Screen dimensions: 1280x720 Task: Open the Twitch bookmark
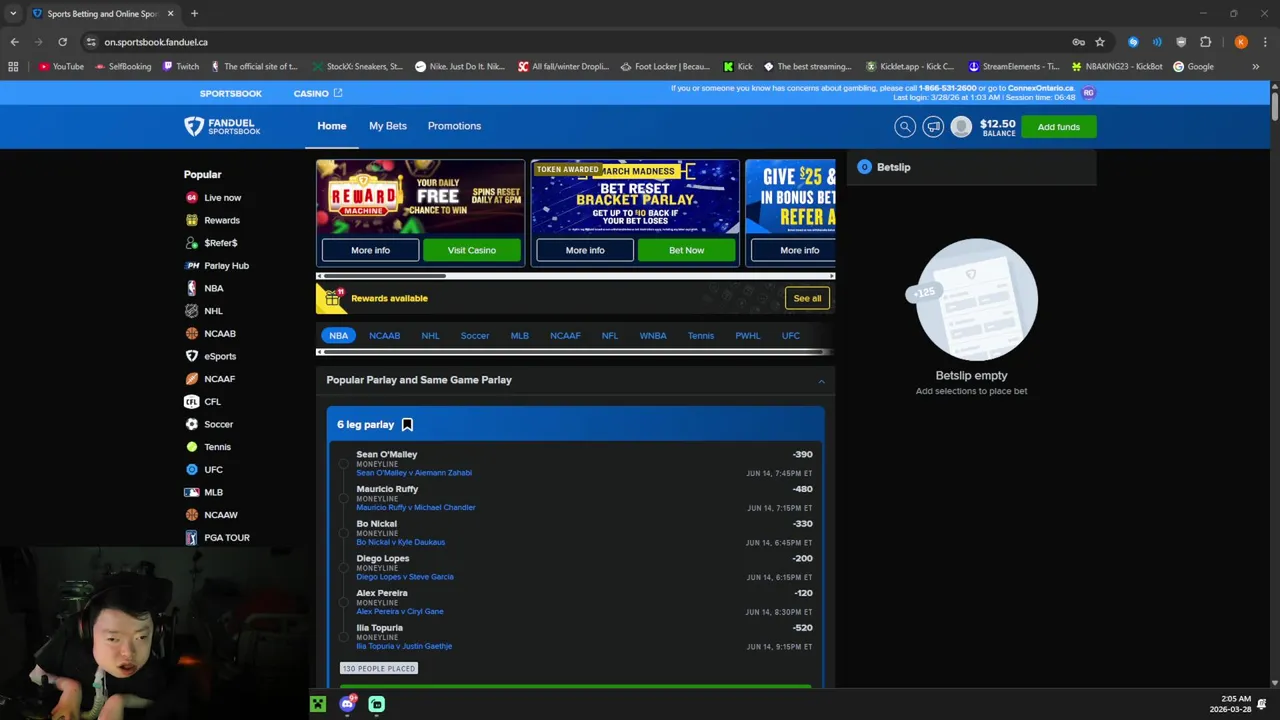[x=179, y=67]
